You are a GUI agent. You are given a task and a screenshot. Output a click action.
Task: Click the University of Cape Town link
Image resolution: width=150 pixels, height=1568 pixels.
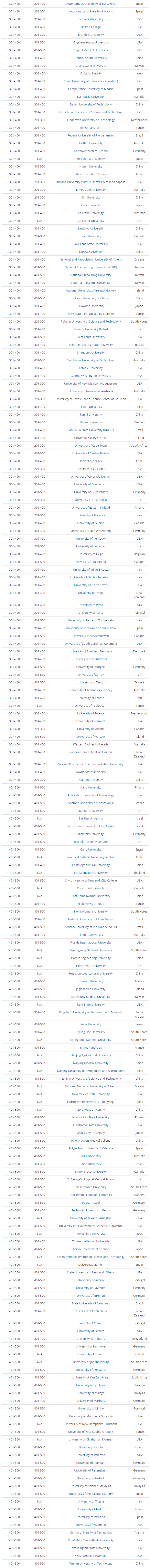coord(90,446)
